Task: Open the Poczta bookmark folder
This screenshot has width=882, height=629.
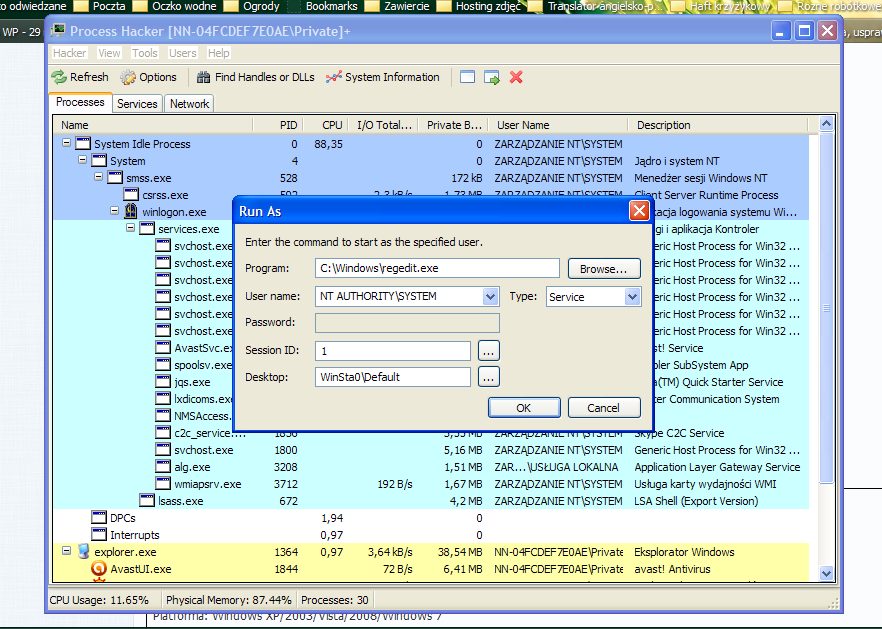Action: [100, 6]
